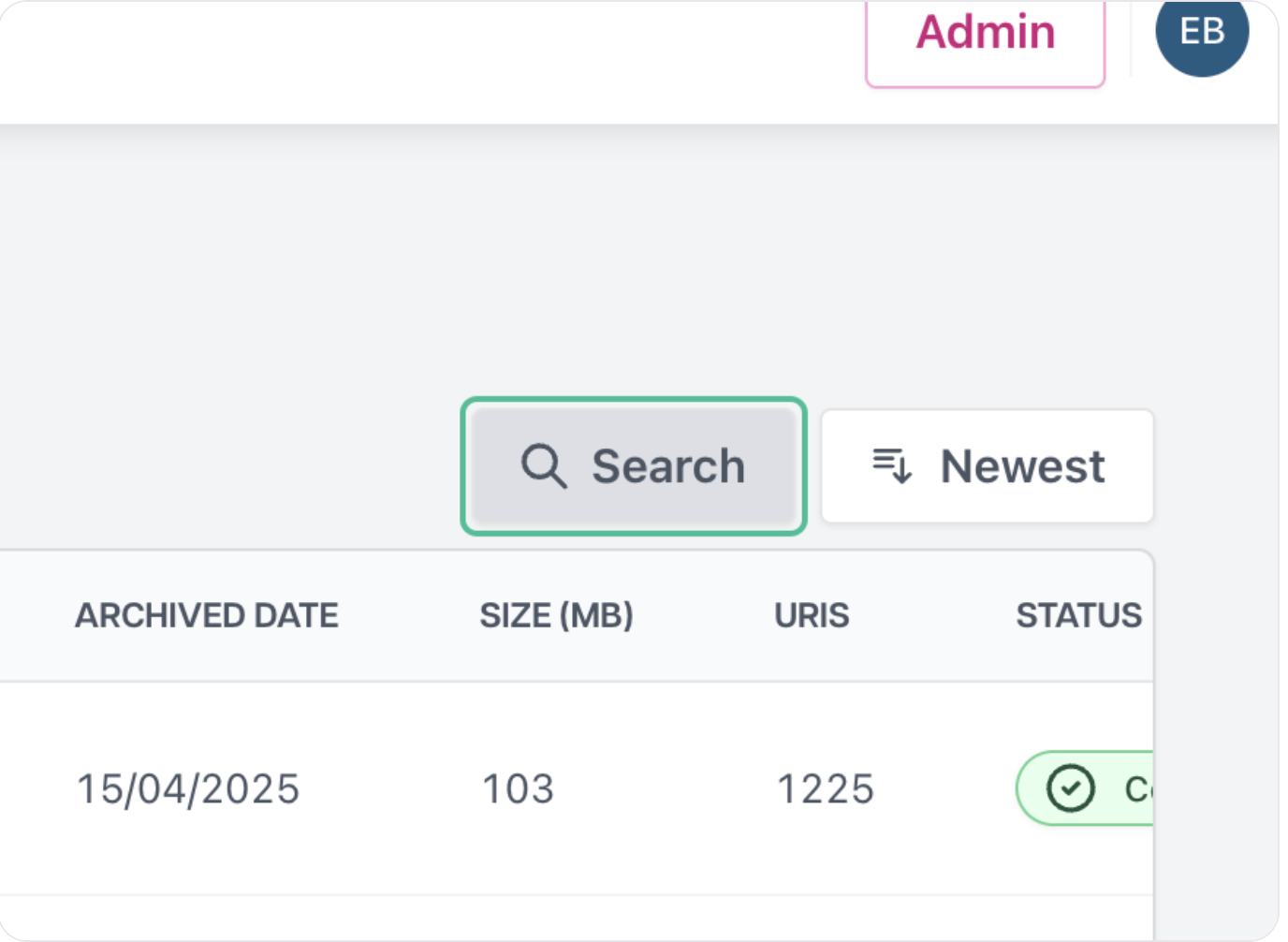Click the divider line between Admin and avatar

[1131, 37]
